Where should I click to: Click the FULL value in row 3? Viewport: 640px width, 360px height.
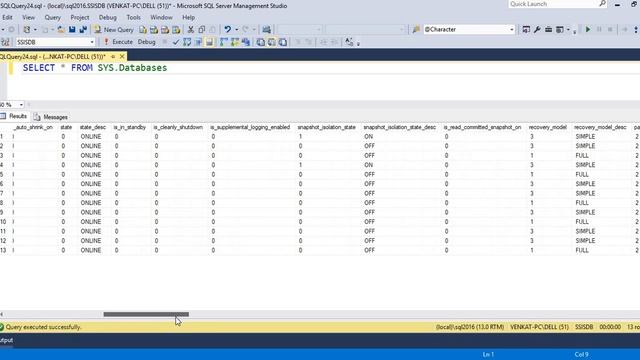click(582, 156)
